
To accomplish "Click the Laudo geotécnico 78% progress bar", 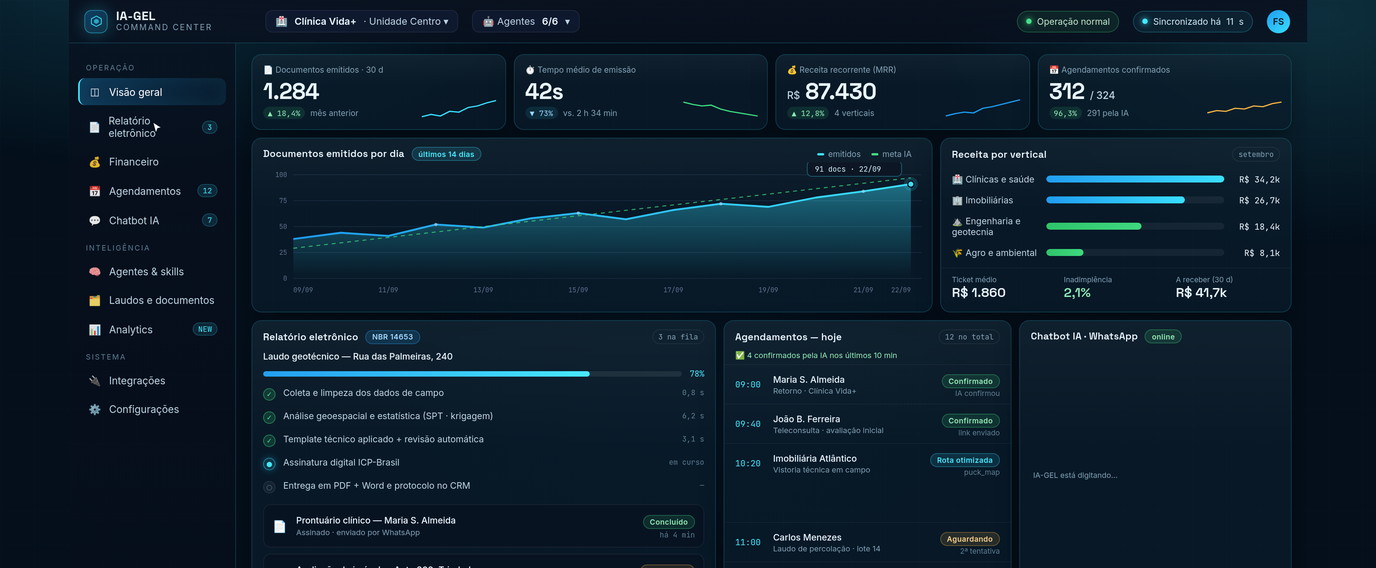I will tap(472, 374).
